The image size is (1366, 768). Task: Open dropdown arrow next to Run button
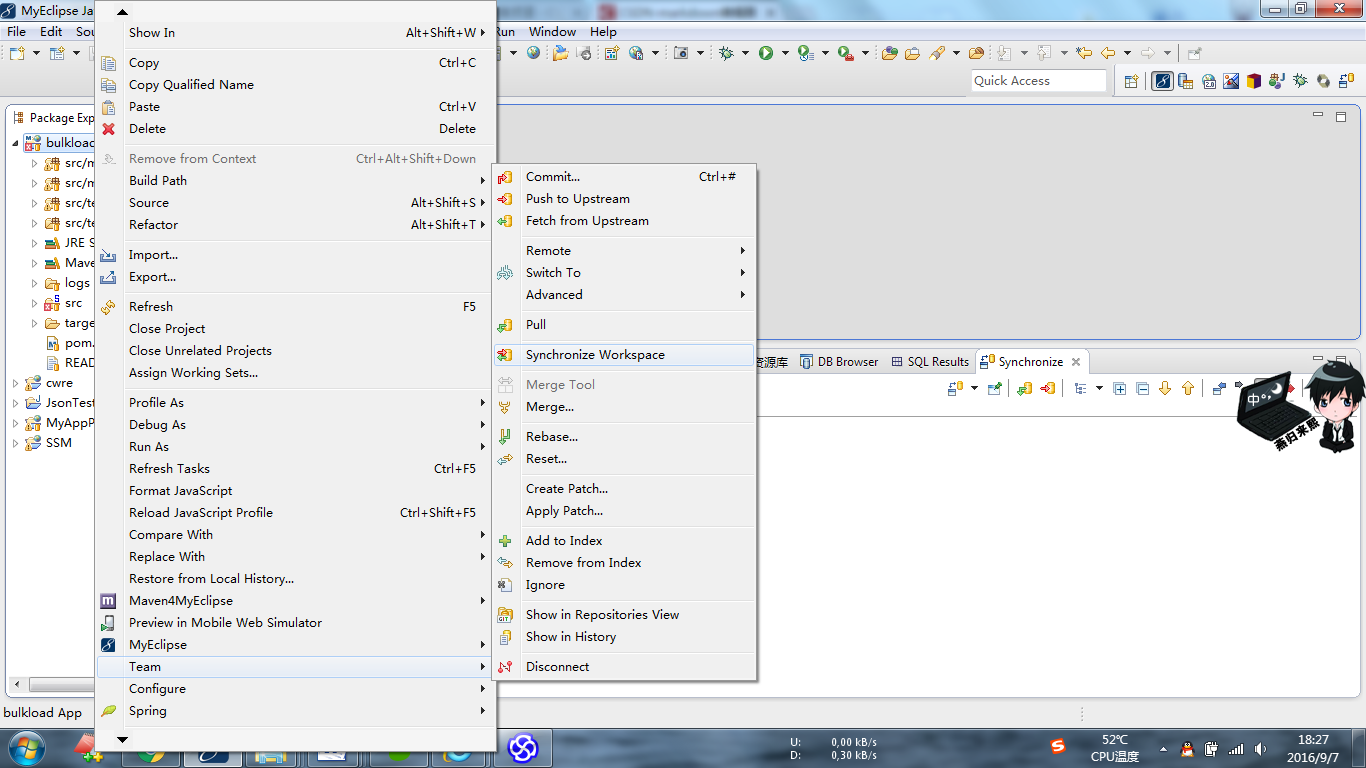785,53
